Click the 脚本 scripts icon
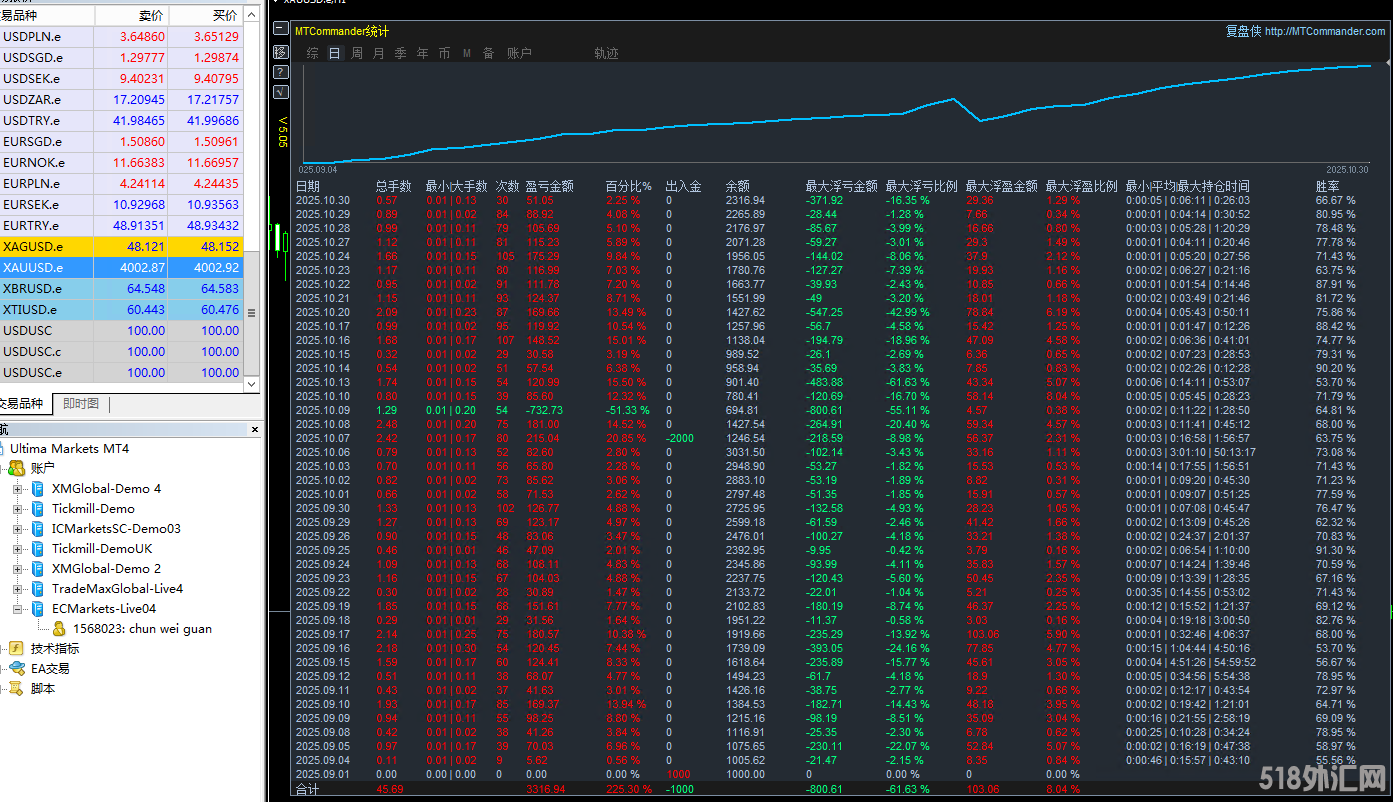The height and width of the screenshot is (802, 1393). 17,688
